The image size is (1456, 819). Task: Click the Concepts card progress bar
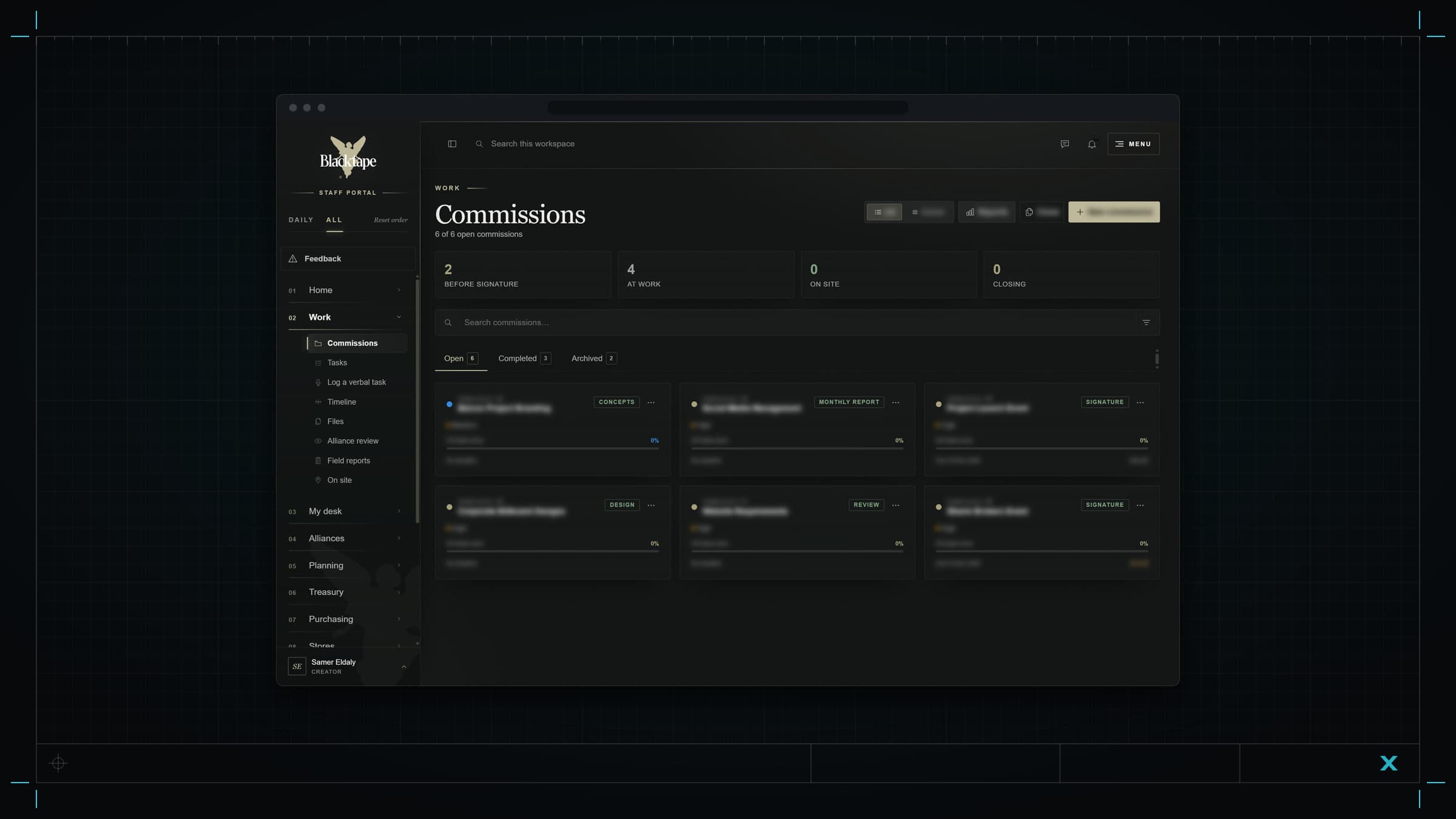pos(552,448)
